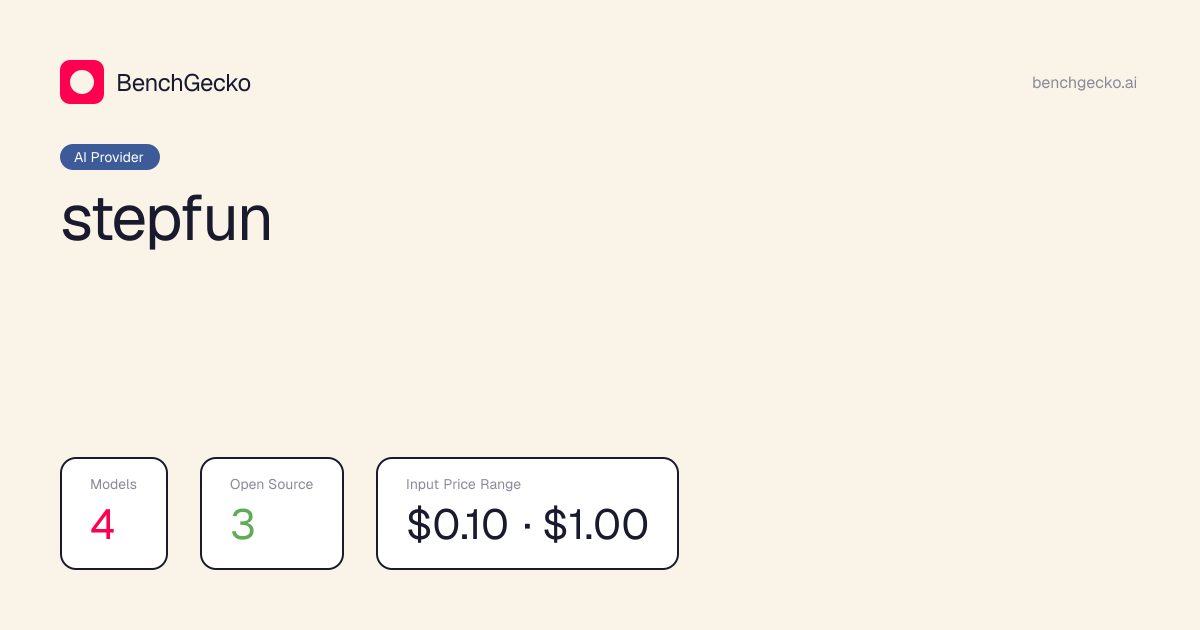Open the benchgecko.ai link
This screenshot has width=1200, height=630.
(x=1084, y=83)
